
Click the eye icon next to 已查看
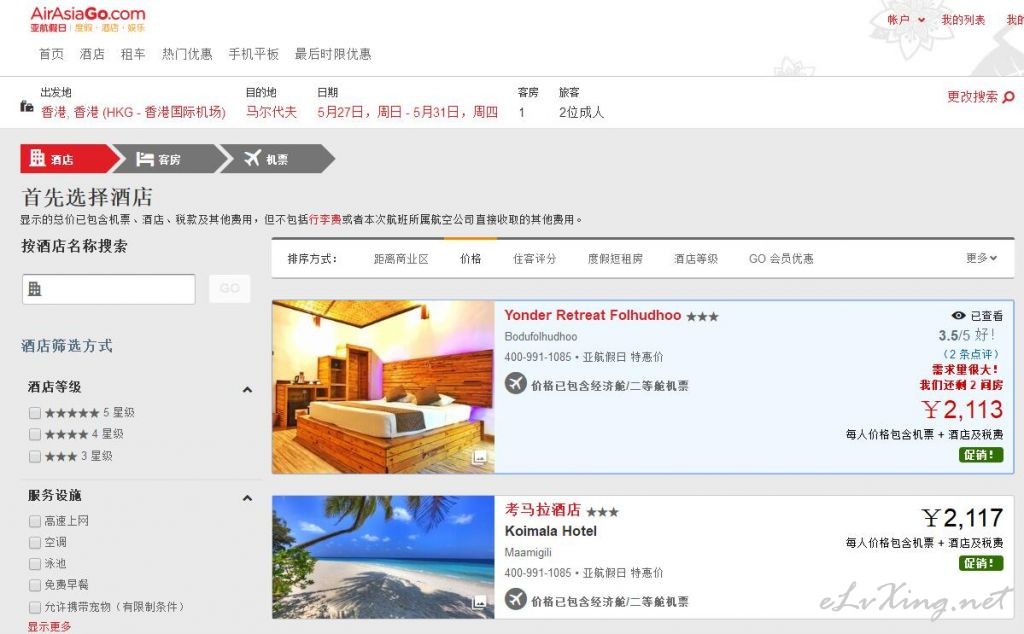[x=958, y=315]
